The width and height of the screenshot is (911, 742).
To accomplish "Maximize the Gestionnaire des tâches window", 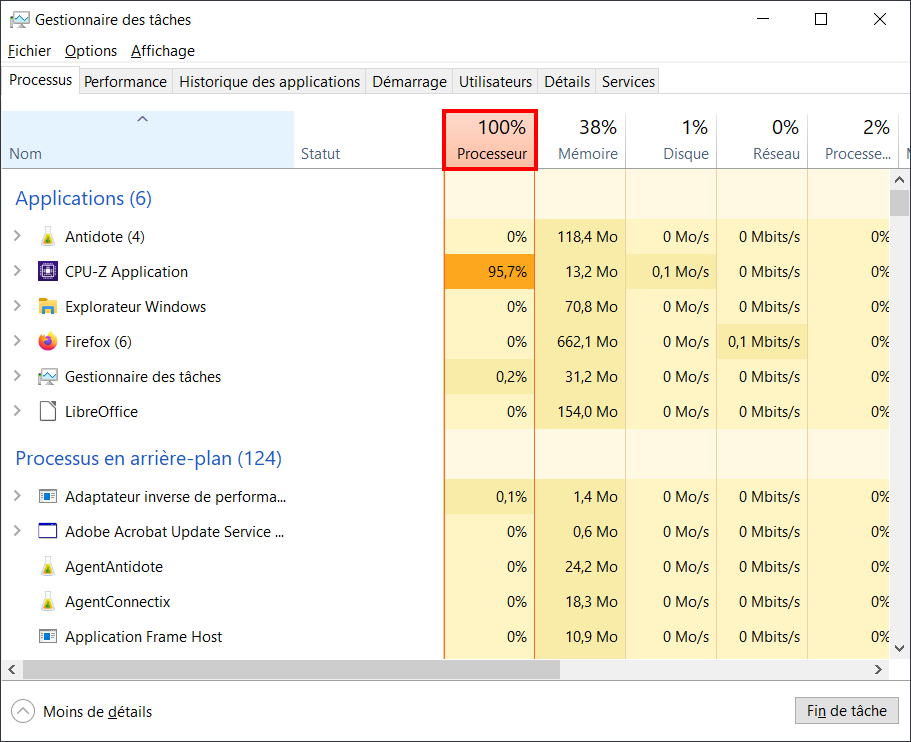I will 821,19.
